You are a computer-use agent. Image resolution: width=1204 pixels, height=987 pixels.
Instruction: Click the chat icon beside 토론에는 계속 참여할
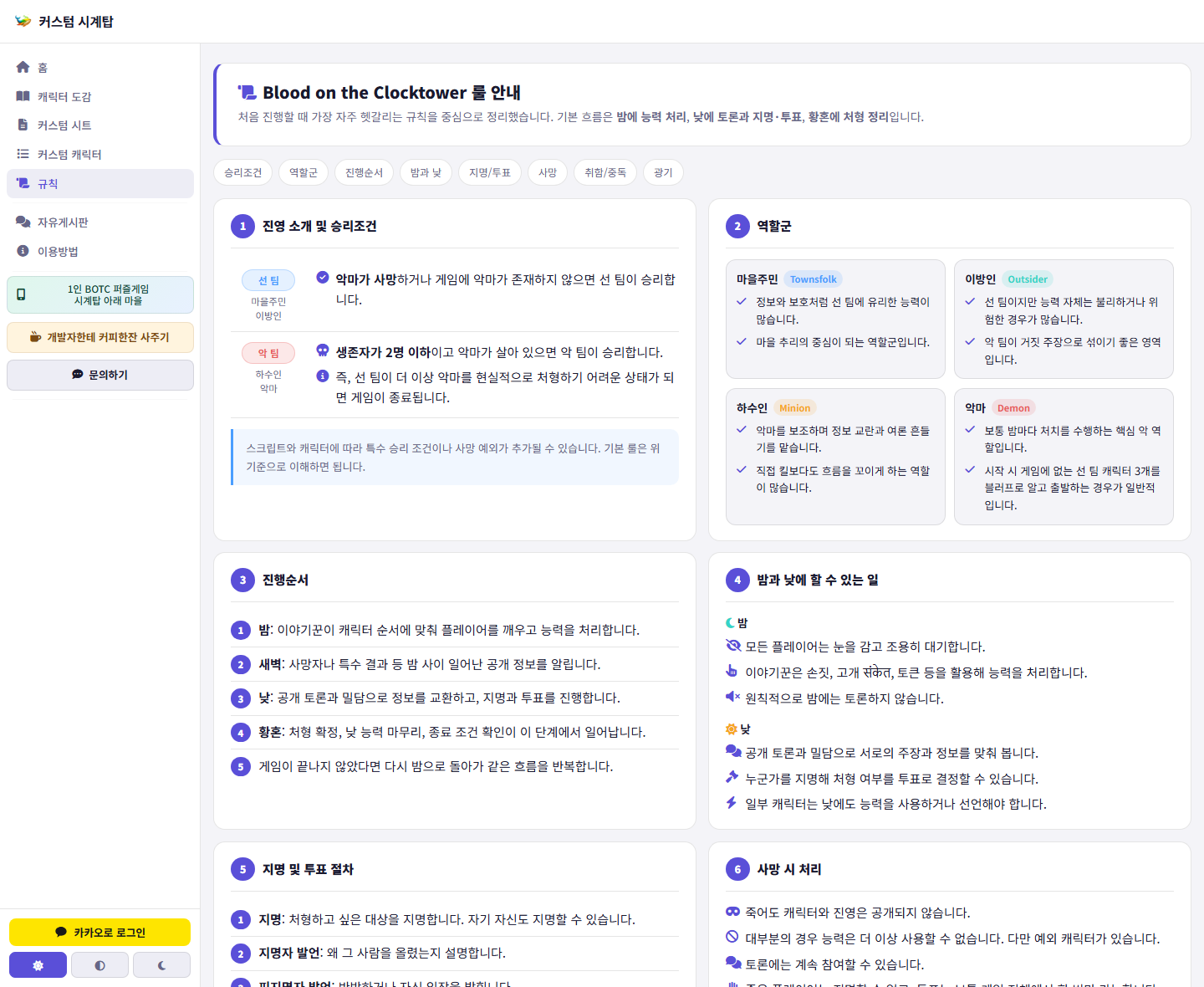pos(733,963)
